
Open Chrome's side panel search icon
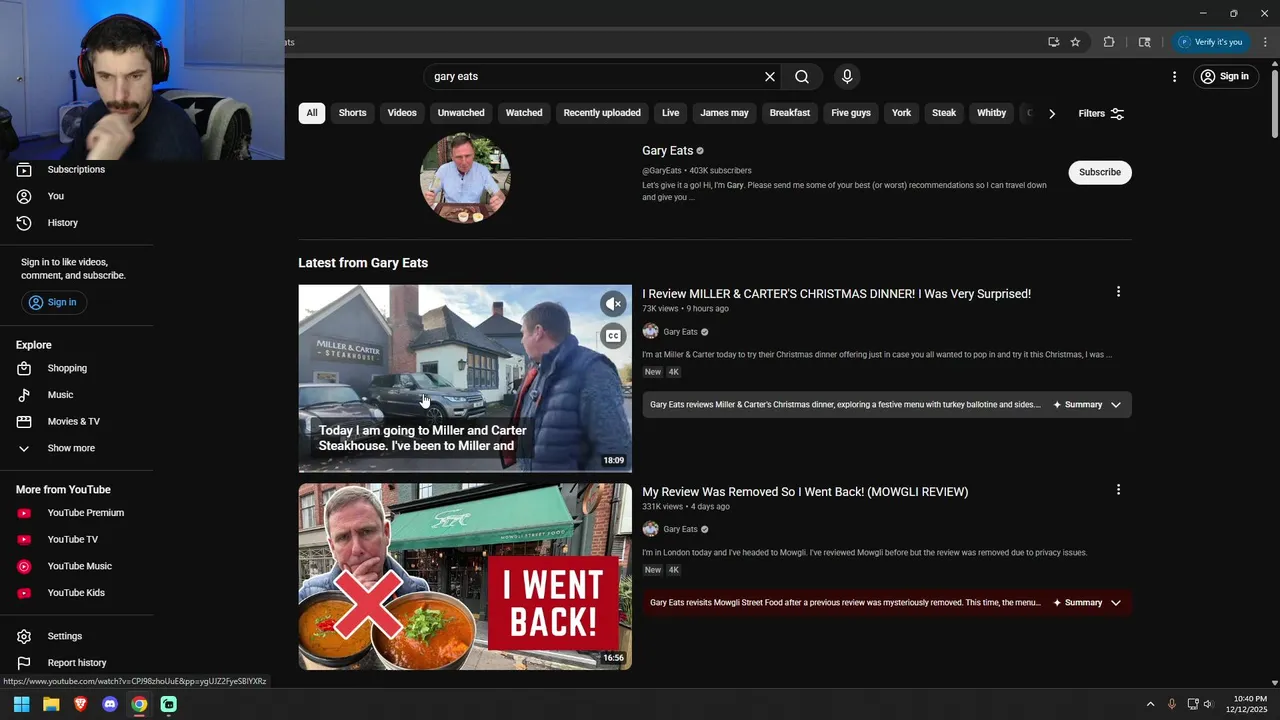tap(1144, 42)
